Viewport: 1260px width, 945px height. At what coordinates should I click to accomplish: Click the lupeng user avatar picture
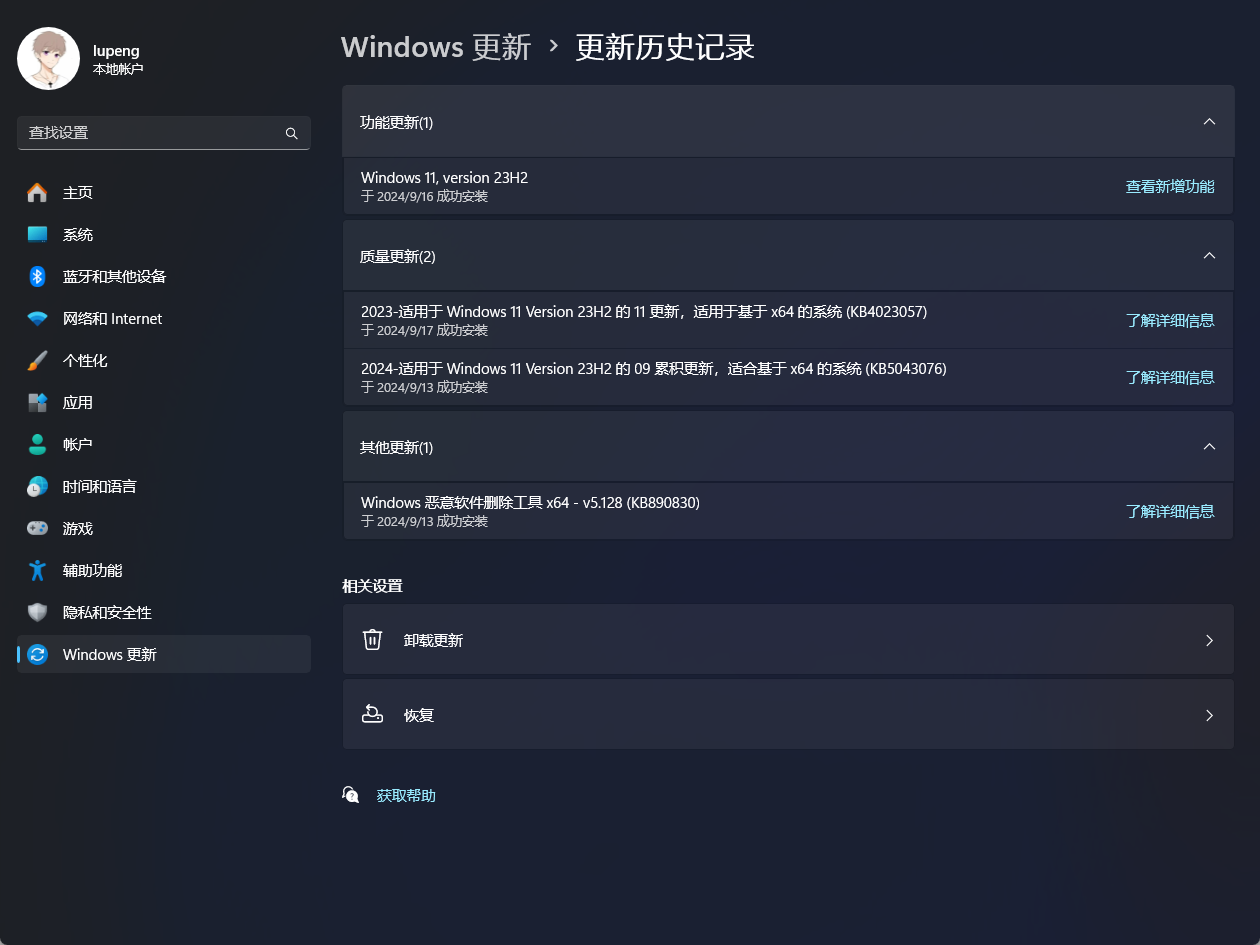48,59
